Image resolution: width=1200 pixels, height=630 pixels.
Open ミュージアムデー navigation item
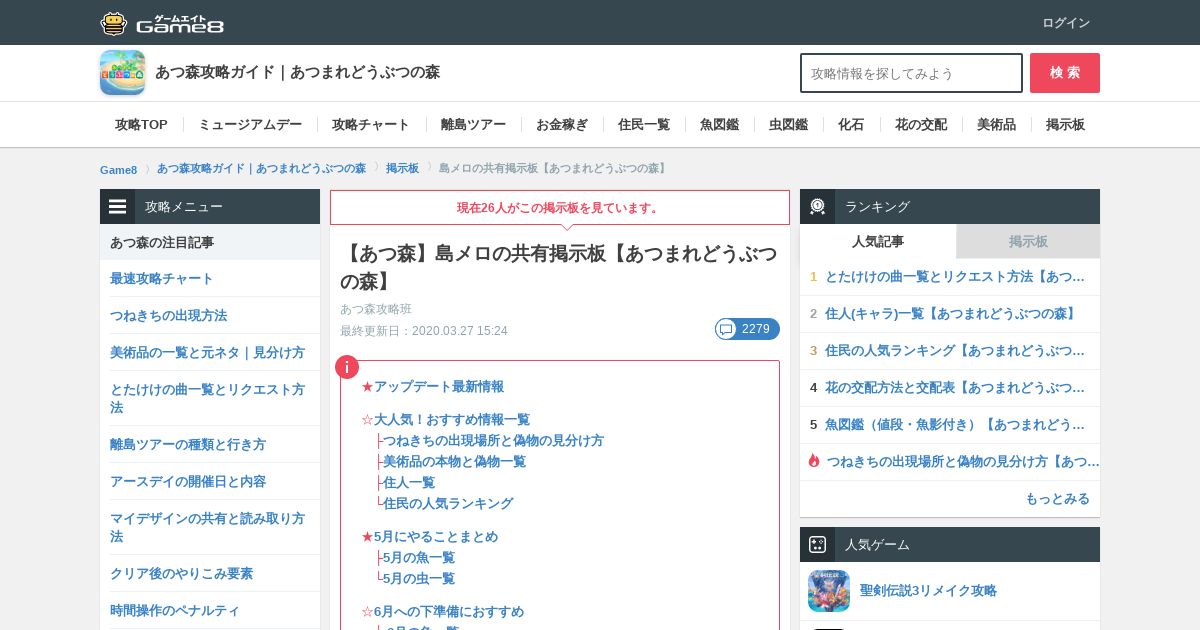pos(250,124)
